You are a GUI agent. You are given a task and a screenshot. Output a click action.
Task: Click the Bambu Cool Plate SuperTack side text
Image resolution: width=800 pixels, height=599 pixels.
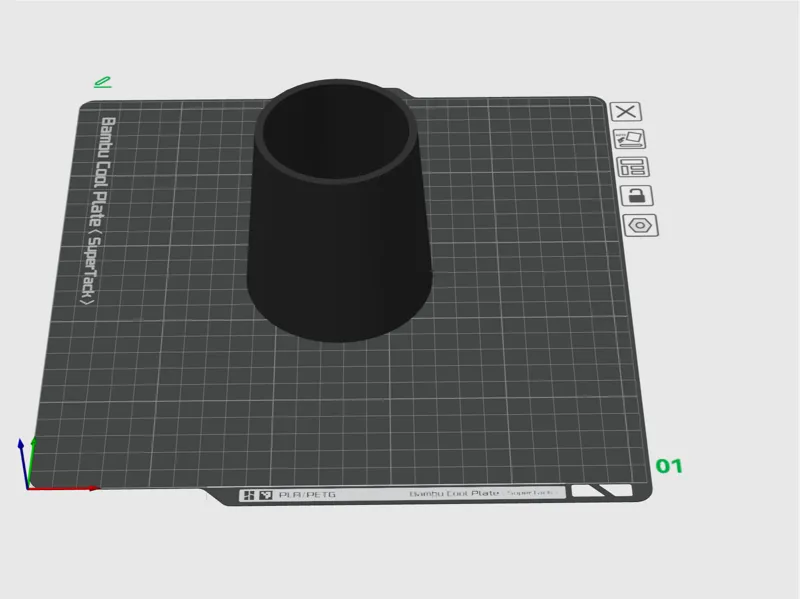pos(98,210)
